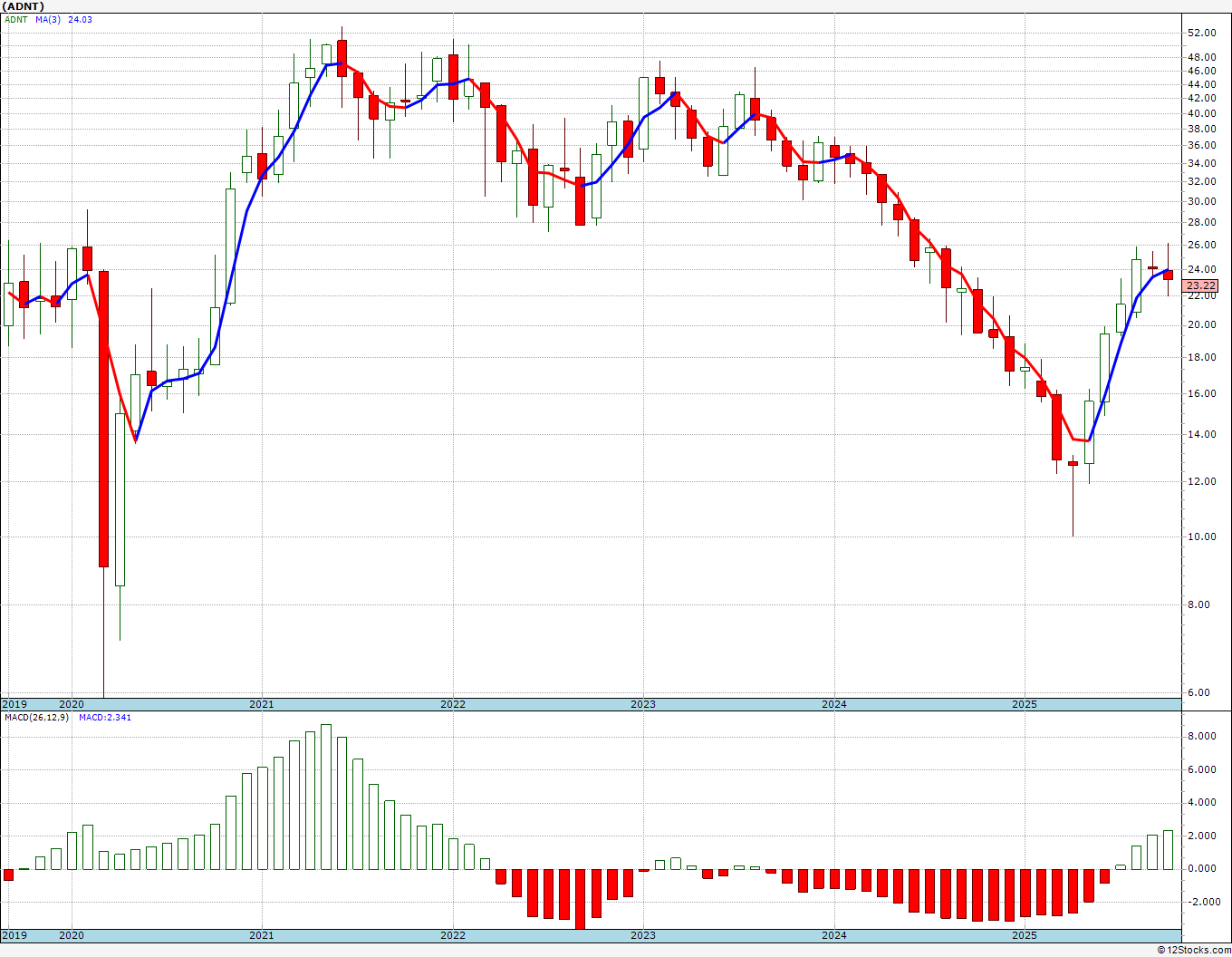
Task: Click 2021 on the price chart time axis
Action: (x=262, y=704)
